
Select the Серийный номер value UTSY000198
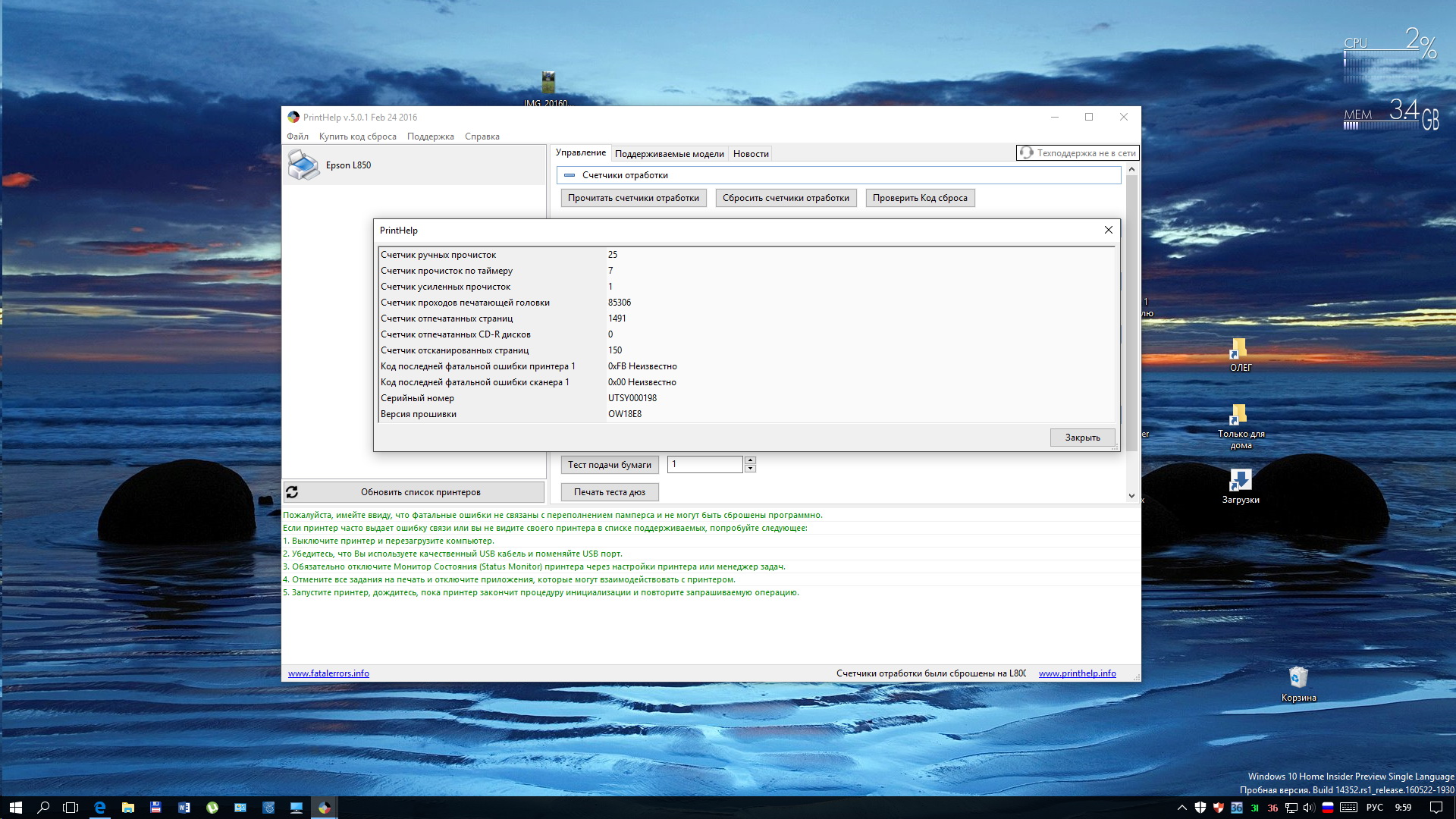[x=632, y=398]
